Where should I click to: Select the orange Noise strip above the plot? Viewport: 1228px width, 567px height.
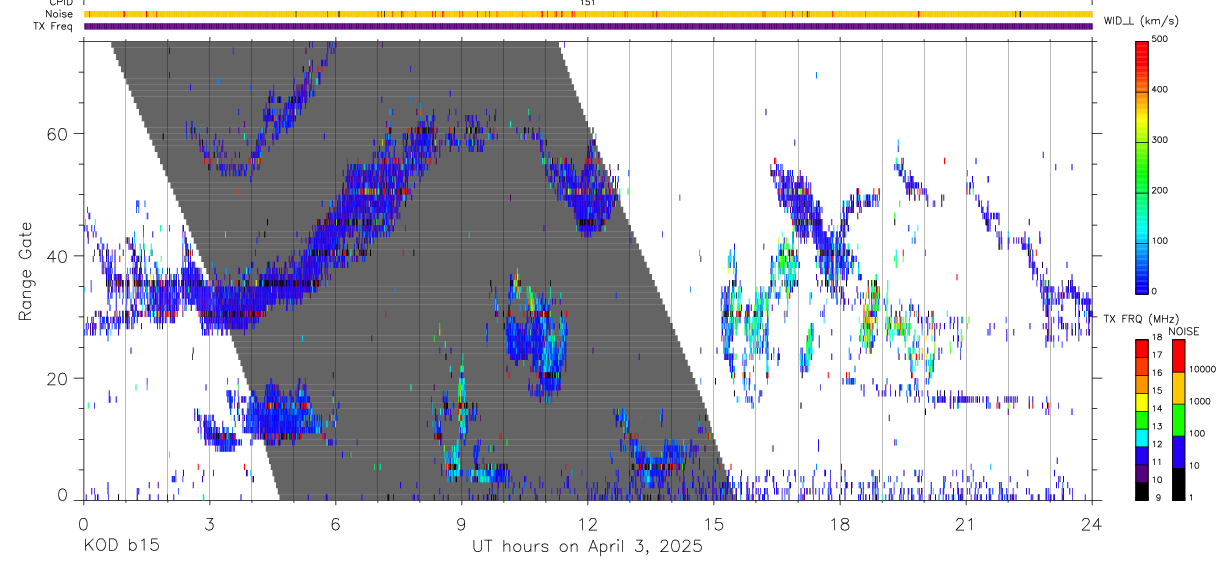pyautogui.click(x=588, y=14)
